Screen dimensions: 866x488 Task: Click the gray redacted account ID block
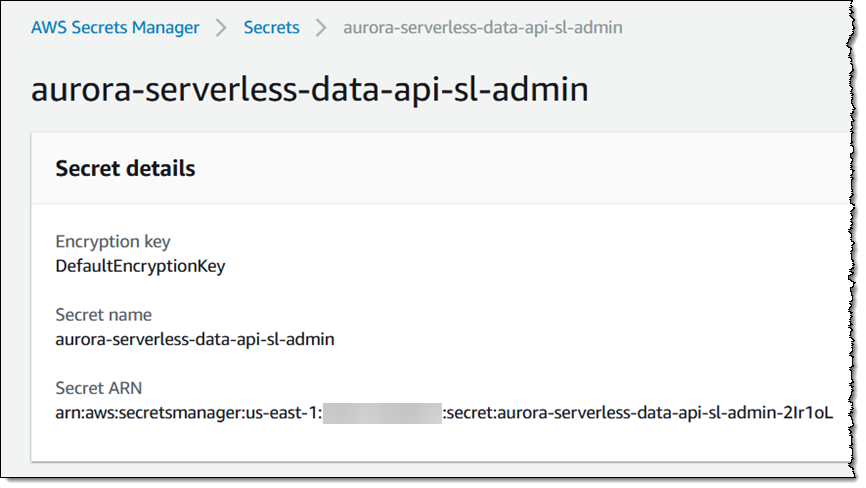[x=381, y=412]
